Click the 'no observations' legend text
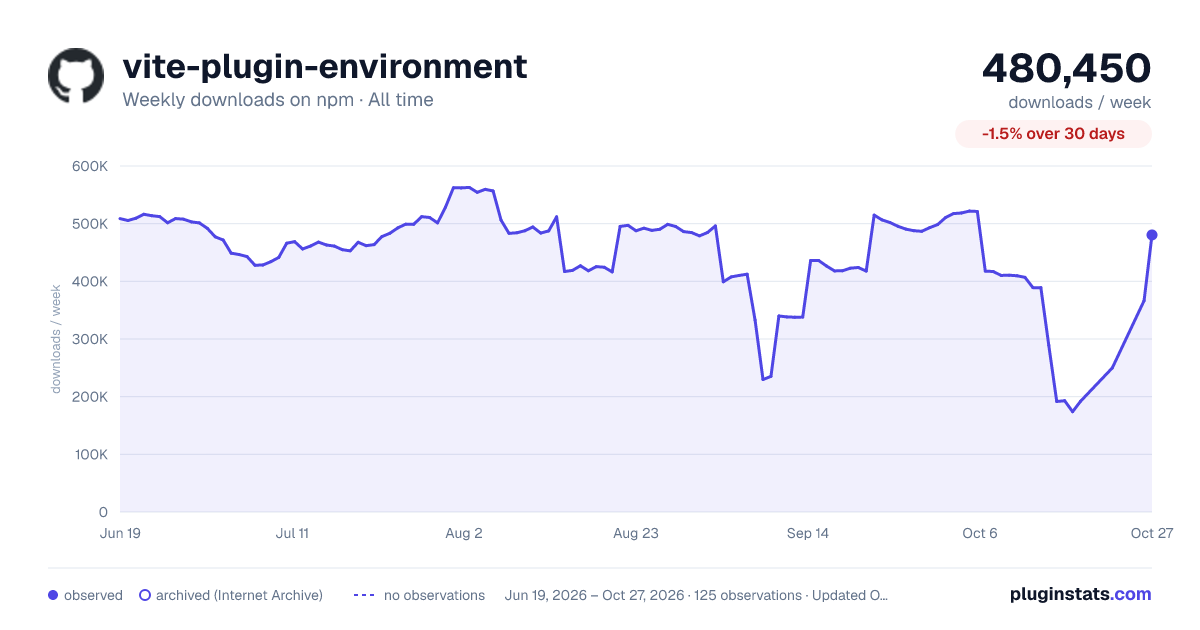The height and width of the screenshot is (630, 1200). pyautogui.click(x=434, y=595)
